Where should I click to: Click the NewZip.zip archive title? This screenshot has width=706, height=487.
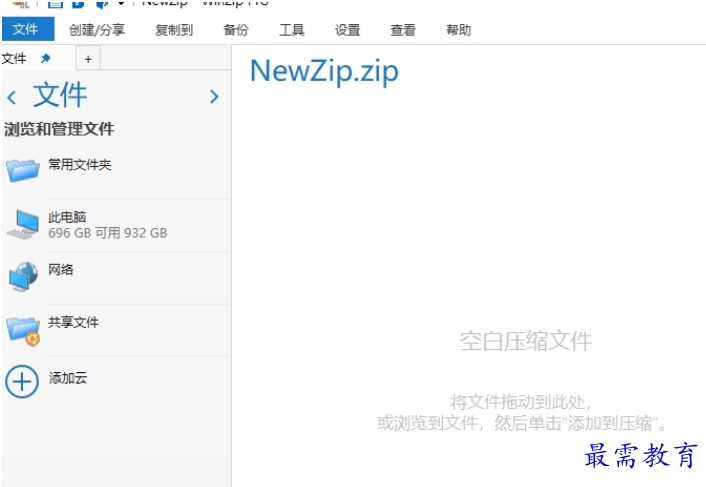(x=324, y=71)
